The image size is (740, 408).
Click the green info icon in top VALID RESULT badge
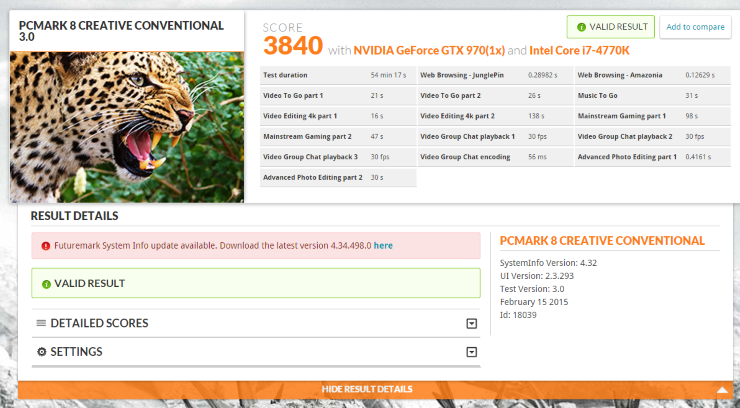coord(581,27)
